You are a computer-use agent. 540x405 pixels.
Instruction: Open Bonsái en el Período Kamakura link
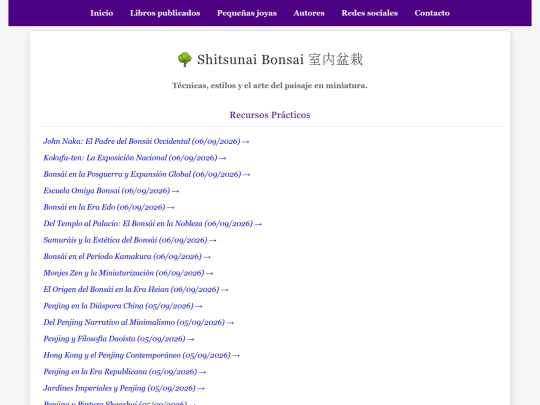coord(127,257)
